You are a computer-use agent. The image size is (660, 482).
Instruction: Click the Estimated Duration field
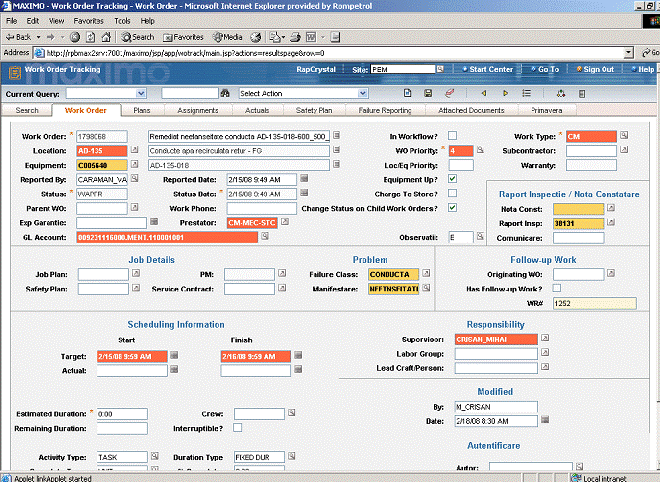[122, 414]
